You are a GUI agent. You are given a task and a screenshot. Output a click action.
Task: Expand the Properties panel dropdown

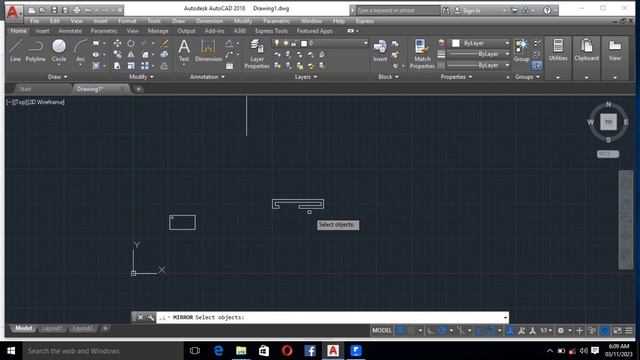(456, 77)
